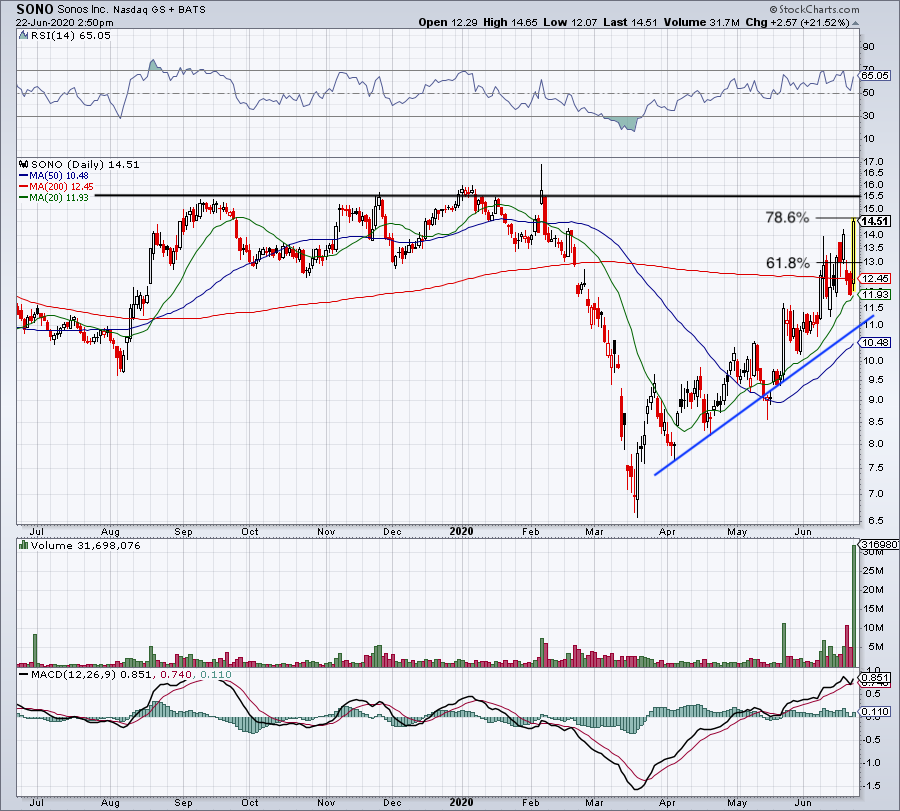Click the up arrow after the Chg percentage
Image resolution: width=900 pixels, height=811 pixels.
click(x=855, y=23)
